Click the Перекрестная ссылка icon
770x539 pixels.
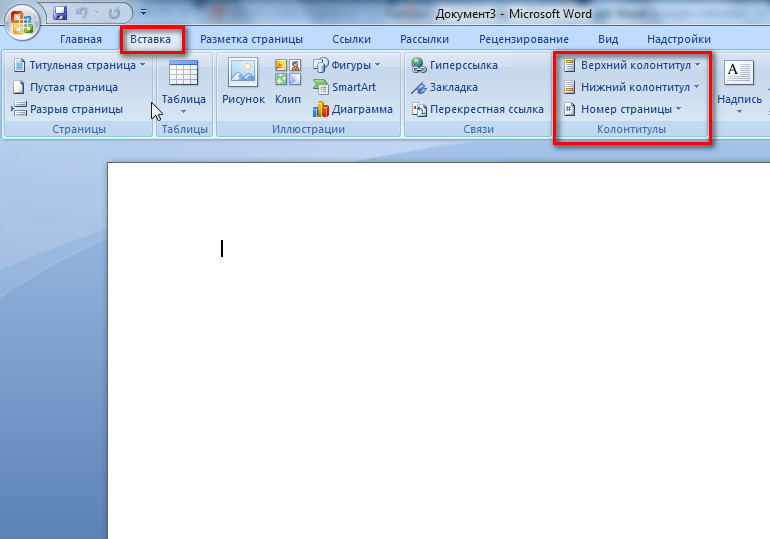[419, 109]
